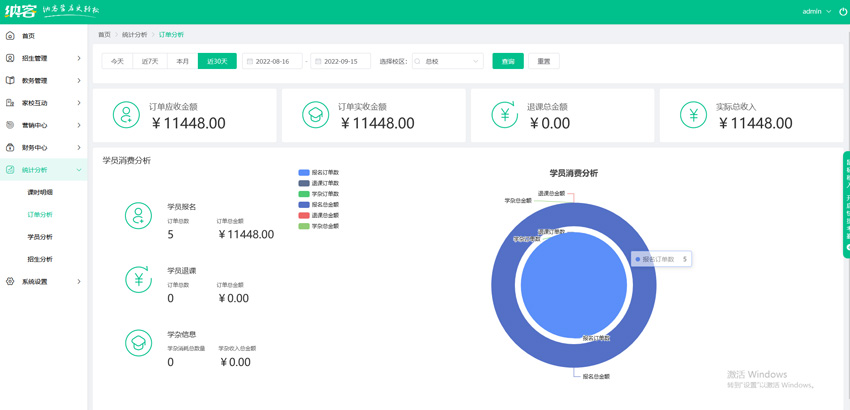Click the end date 2022-09-15 field
Image resolution: width=850 pixels, height=410 pixels.
coord(340,61)
